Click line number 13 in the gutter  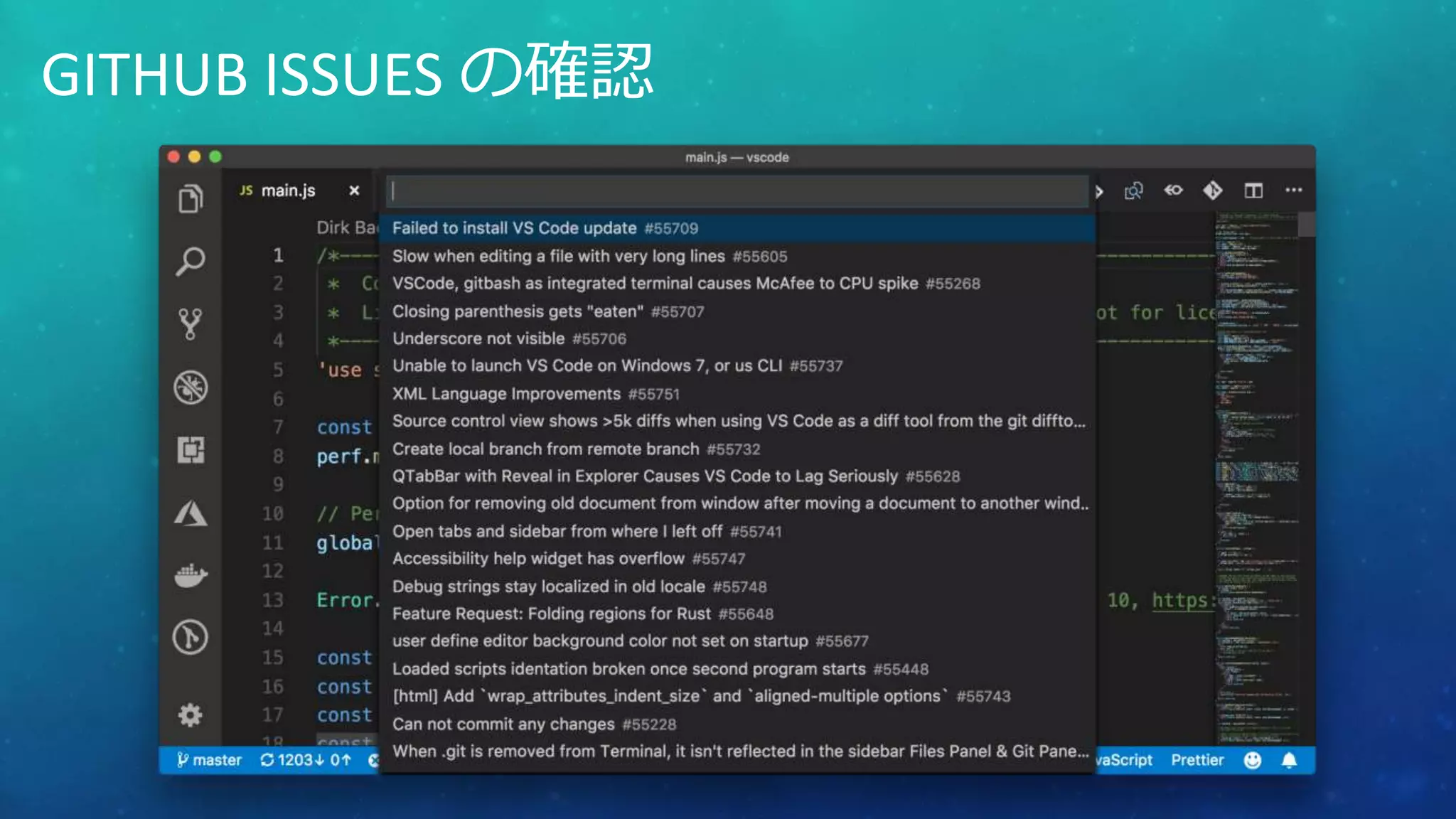click(273, 600)
